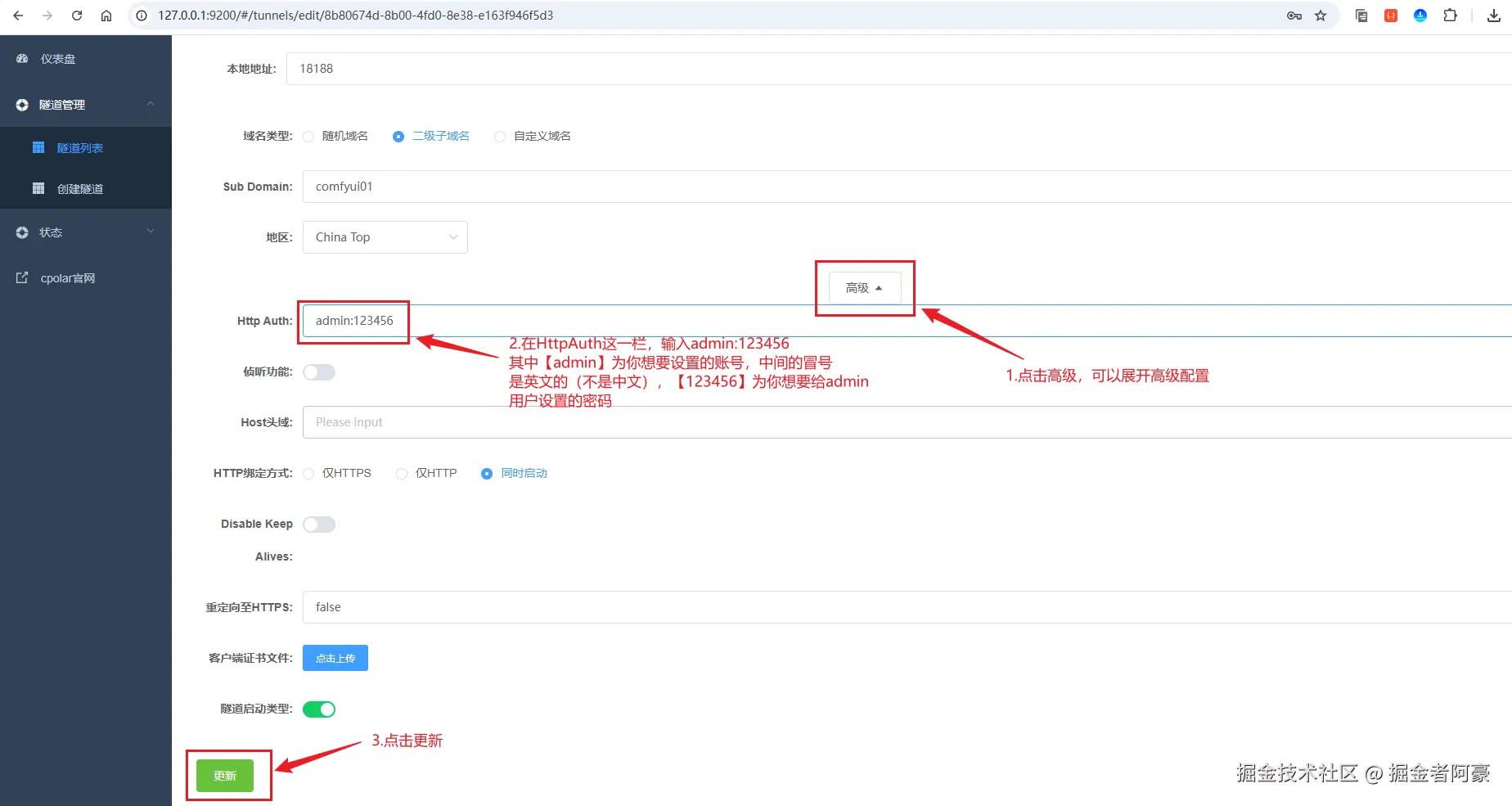Collapse advanced settings with 高级 button
The width and height of the screenshot is (1512, 806).
[865, 288]
